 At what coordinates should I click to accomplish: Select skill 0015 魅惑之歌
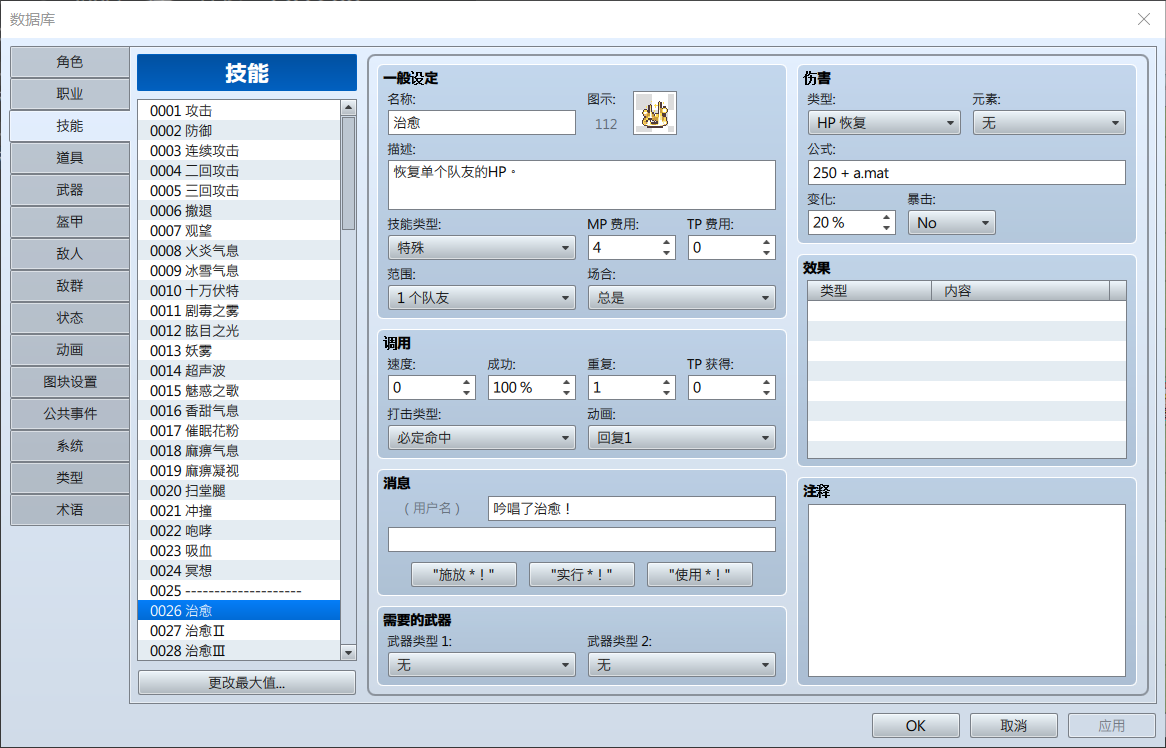239,391
